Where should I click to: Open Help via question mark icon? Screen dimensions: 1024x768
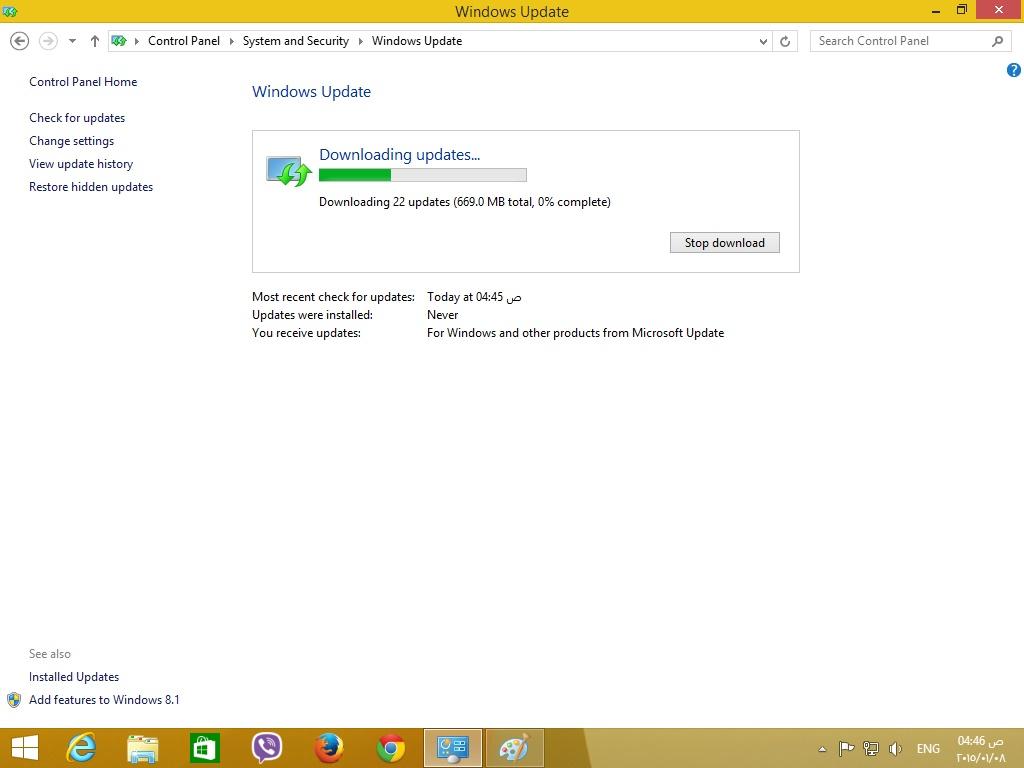click(1014, 70)
